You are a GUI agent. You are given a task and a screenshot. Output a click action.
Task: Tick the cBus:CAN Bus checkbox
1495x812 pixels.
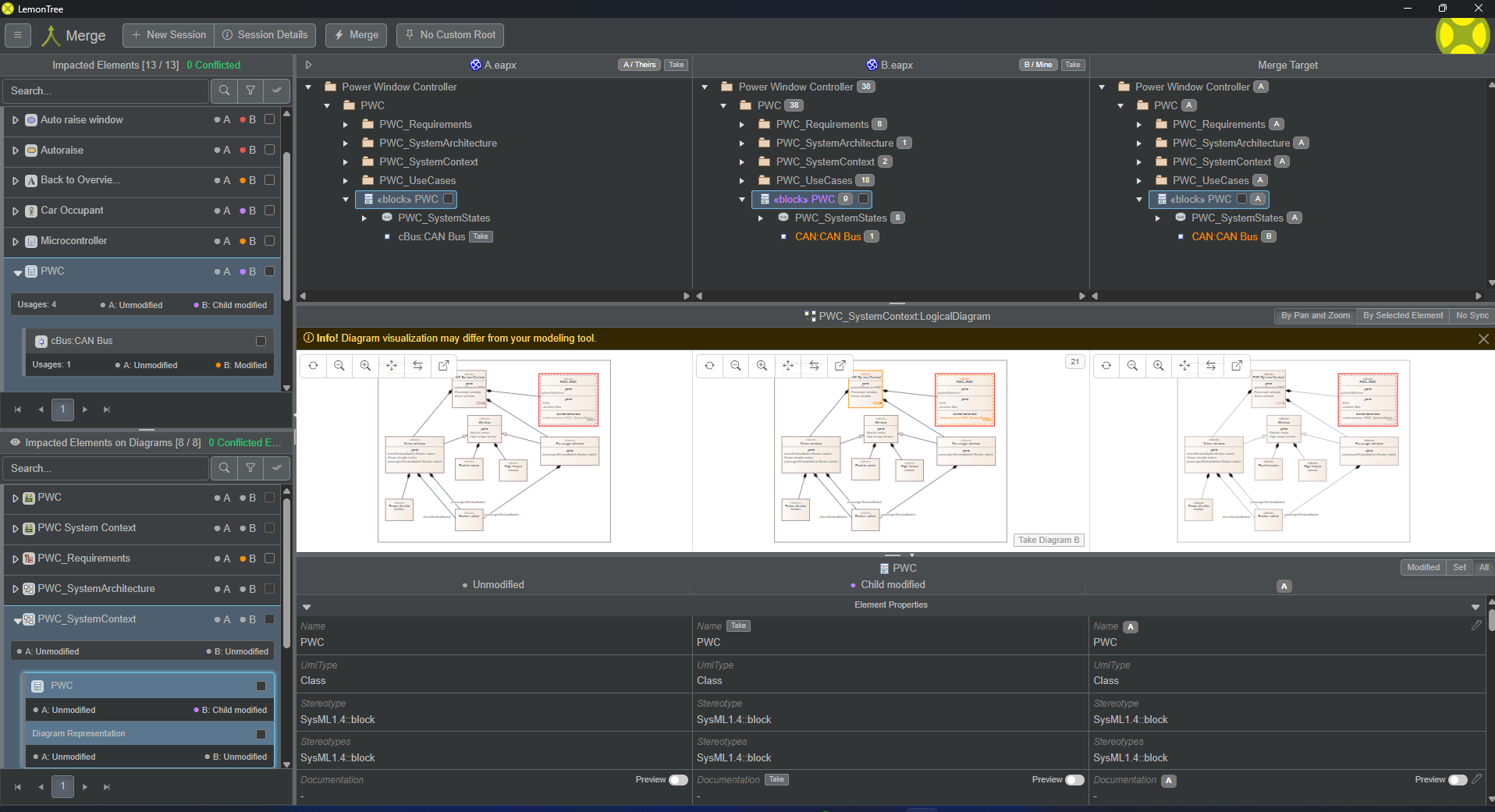point(261,341)
